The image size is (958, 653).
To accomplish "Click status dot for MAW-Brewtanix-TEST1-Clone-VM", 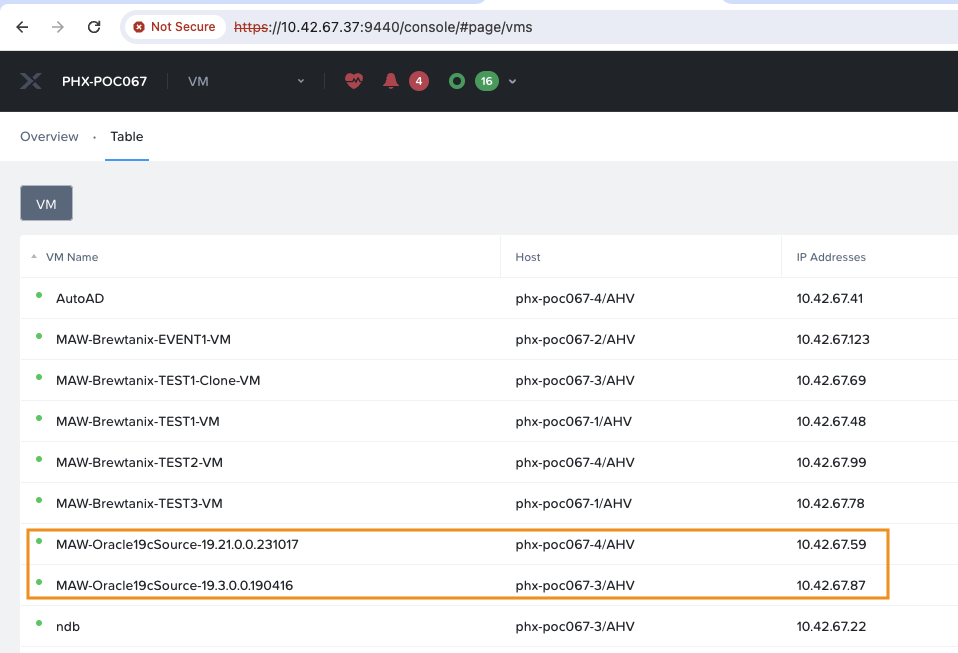I will click(x=39, y=377).
